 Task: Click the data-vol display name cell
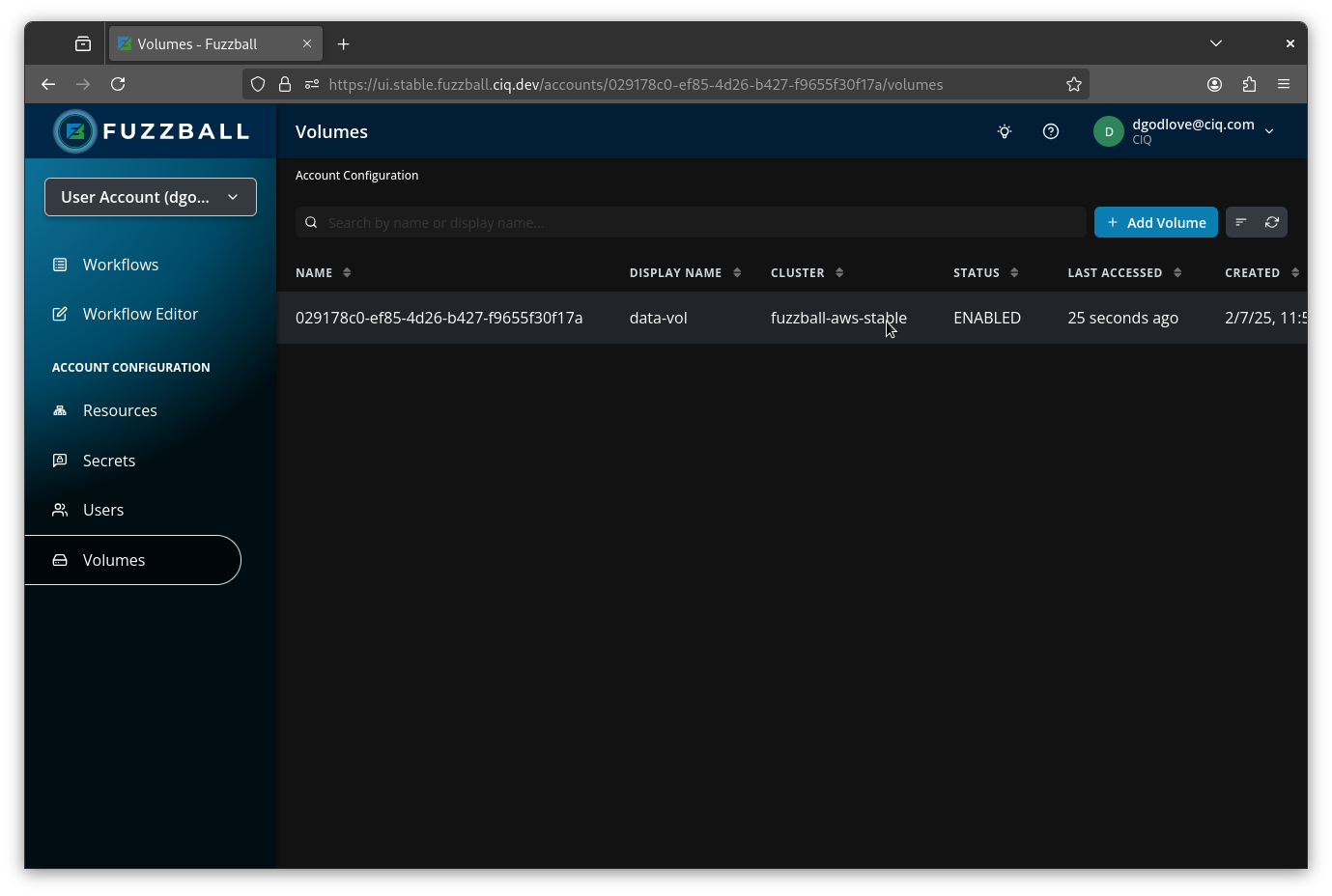pos(659,318)
